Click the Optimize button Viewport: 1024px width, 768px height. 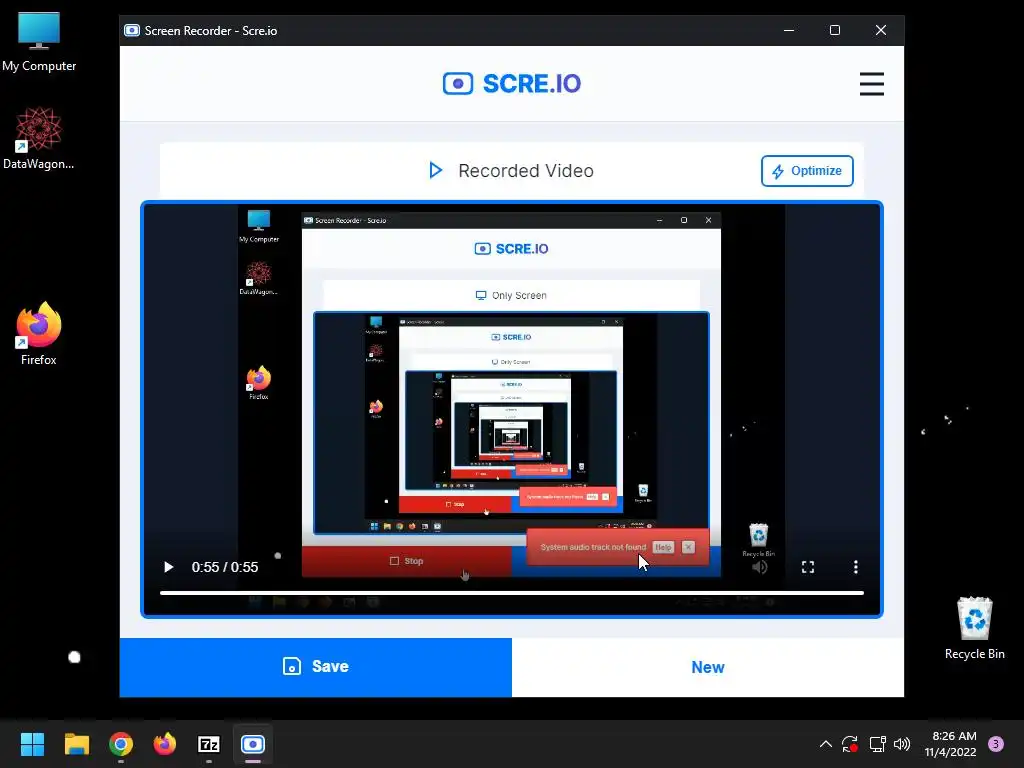[x=807, y=171]
